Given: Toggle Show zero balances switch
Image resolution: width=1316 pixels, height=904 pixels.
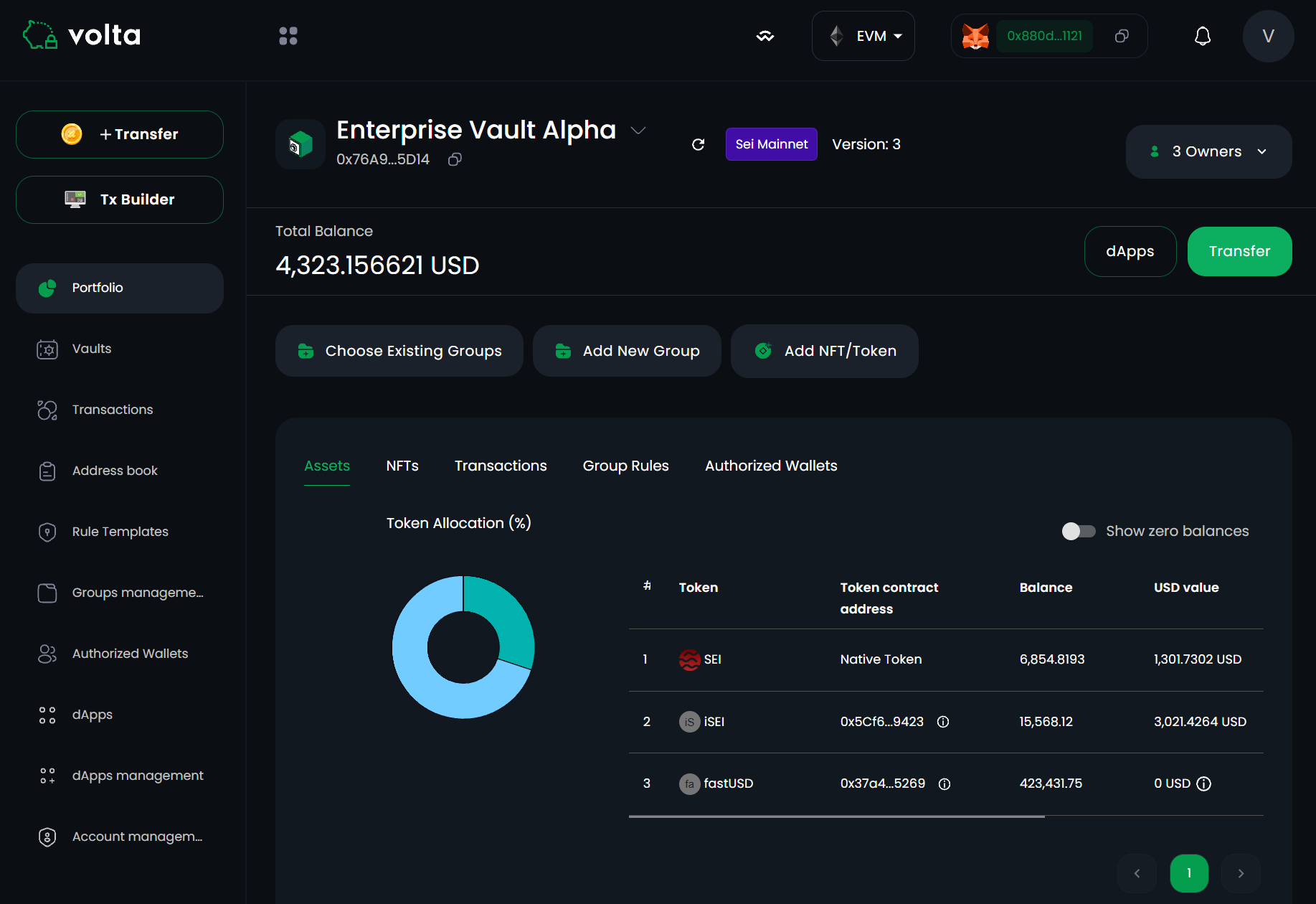Looking at the screenshot, I should (x=1079, y=531).
